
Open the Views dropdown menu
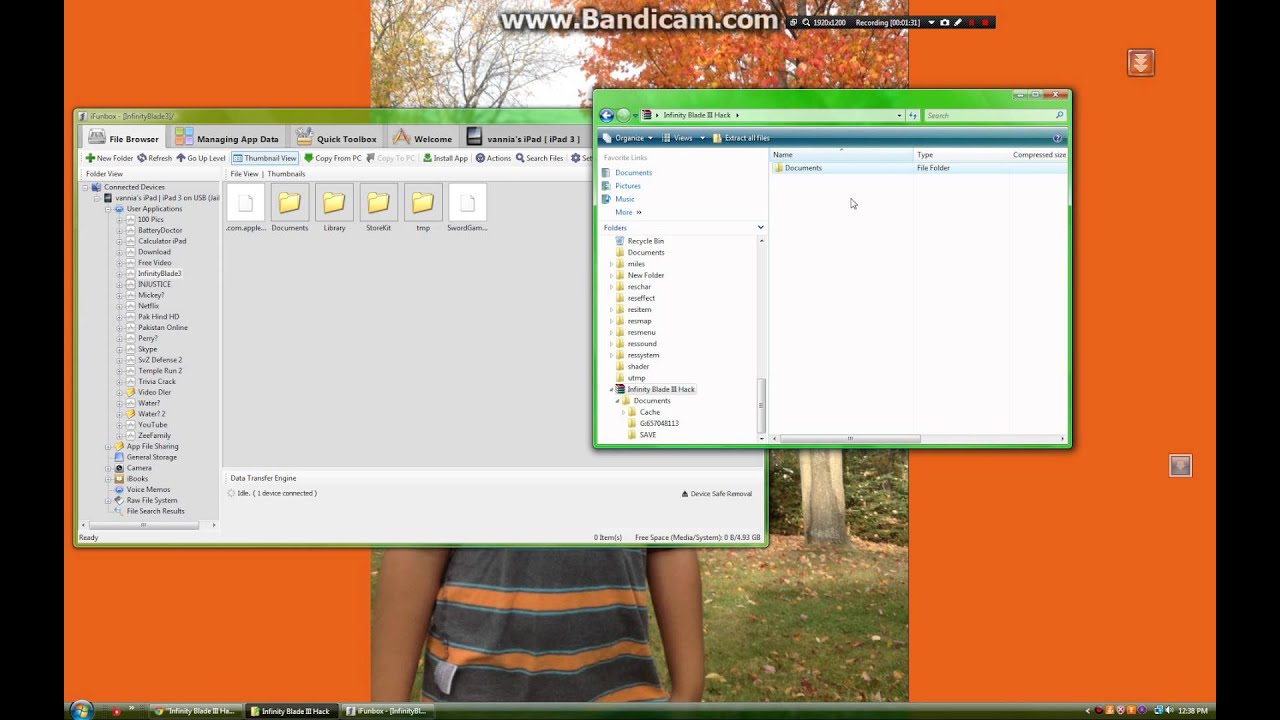coord(683,138)
